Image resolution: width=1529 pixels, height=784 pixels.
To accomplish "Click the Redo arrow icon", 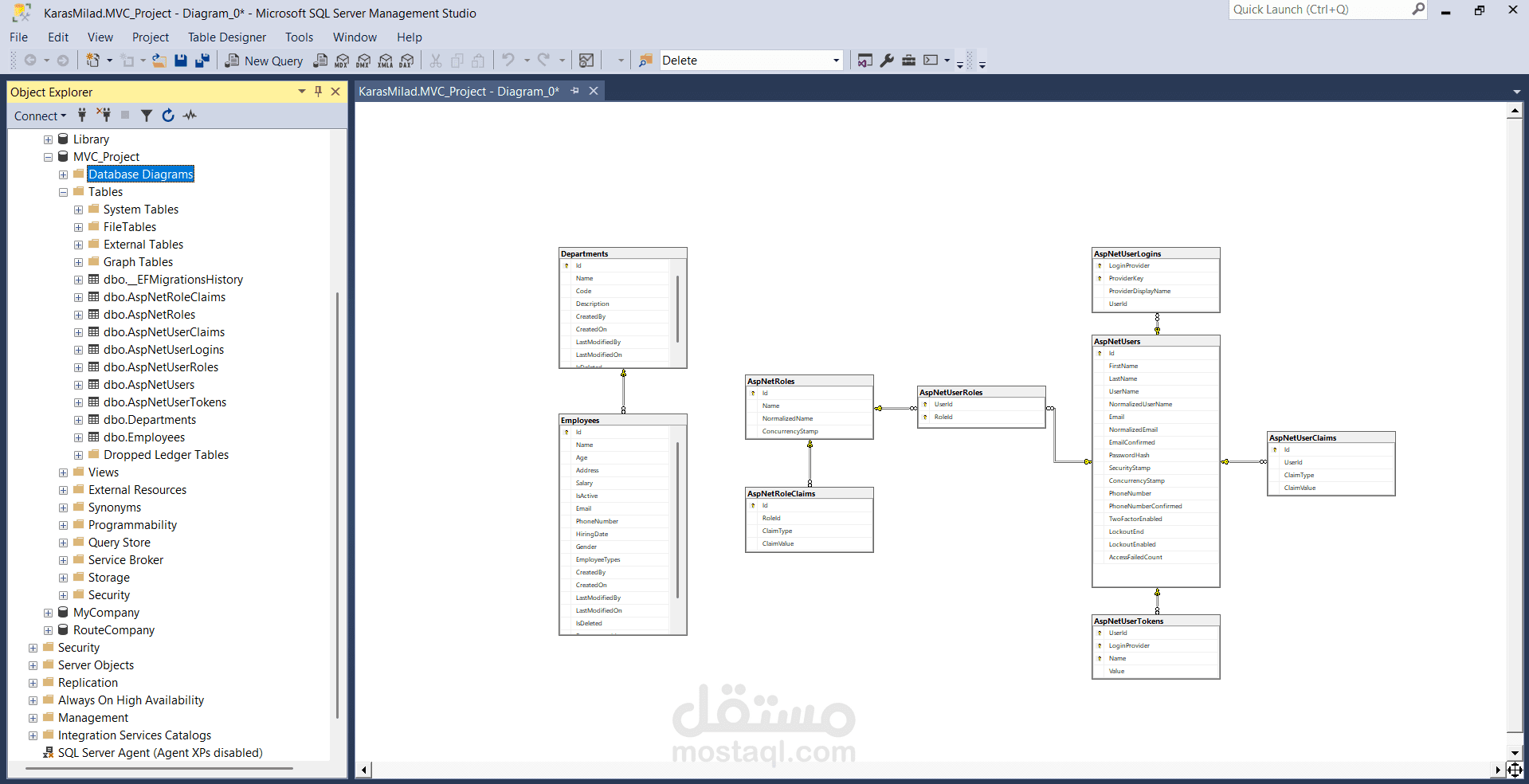I will click(544, 60).
